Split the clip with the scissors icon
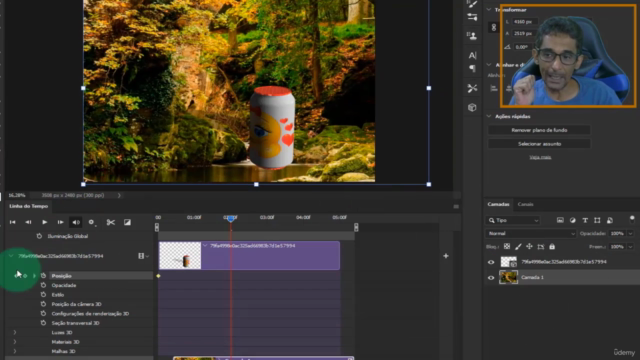Image resolution: width=640 pixels, height=360 pixels. click(x=111, y=222)
